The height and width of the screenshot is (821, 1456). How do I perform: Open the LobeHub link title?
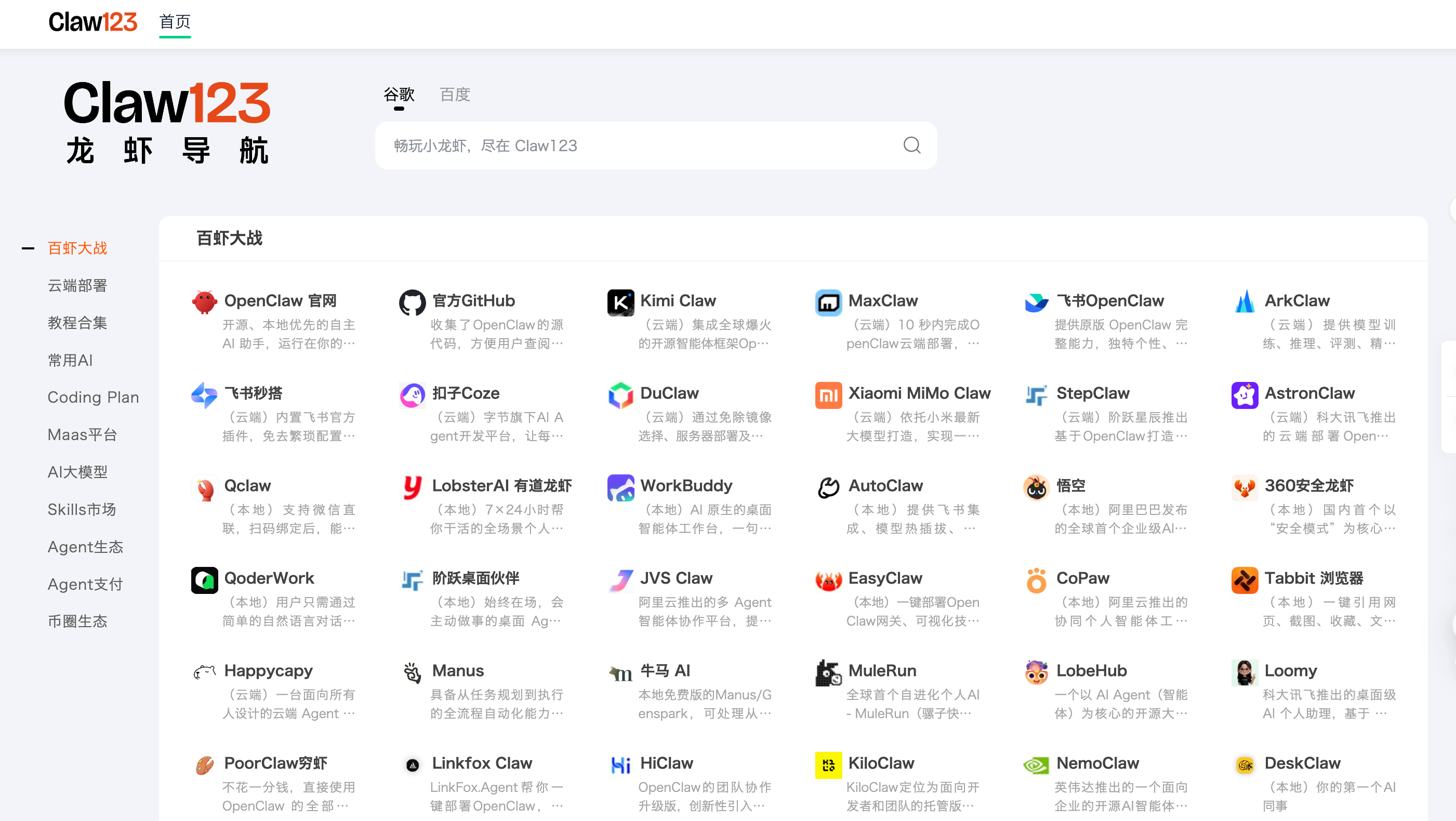point(1091,671)
